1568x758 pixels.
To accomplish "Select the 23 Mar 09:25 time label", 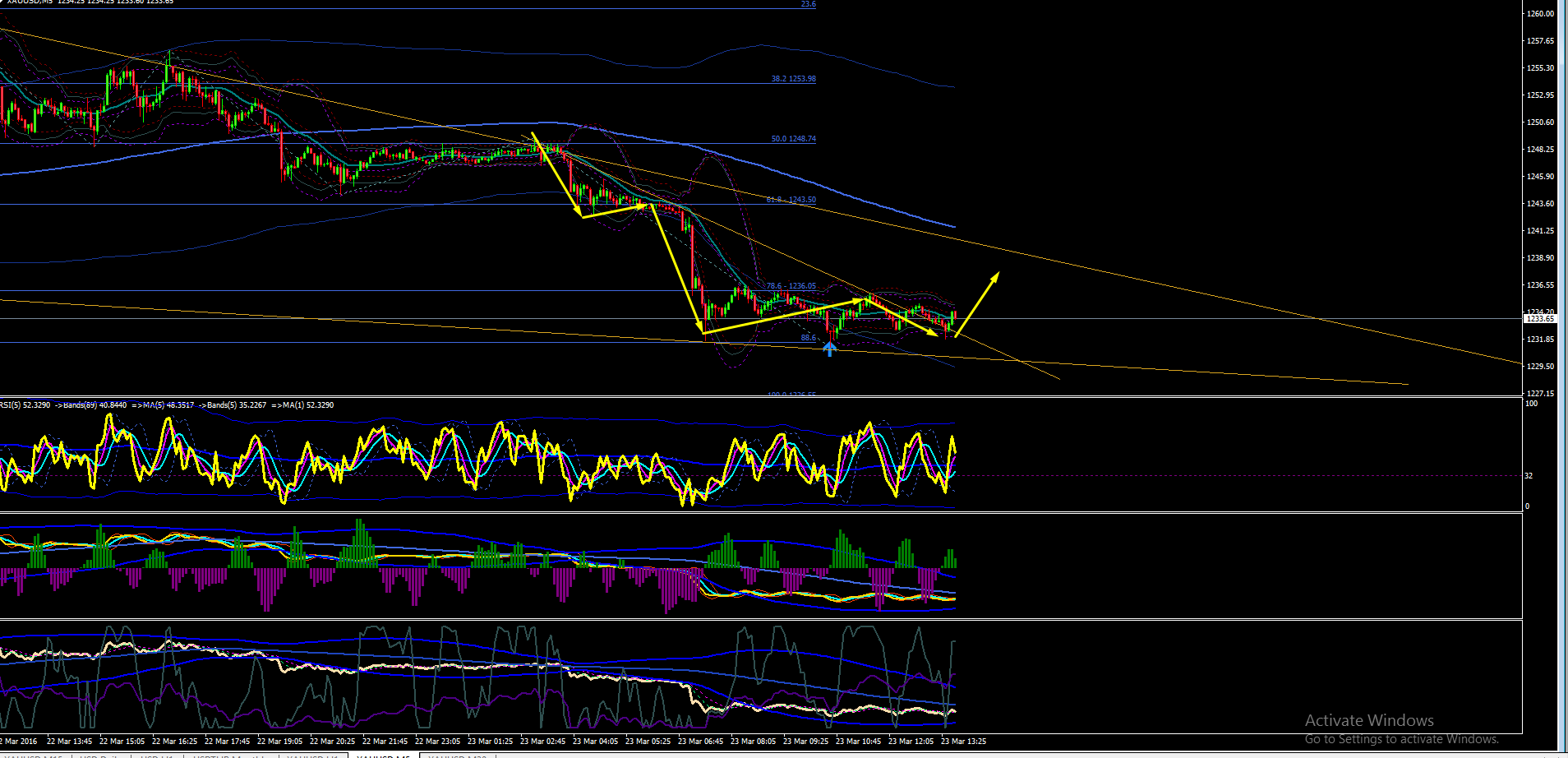I will tap(805, 741).
